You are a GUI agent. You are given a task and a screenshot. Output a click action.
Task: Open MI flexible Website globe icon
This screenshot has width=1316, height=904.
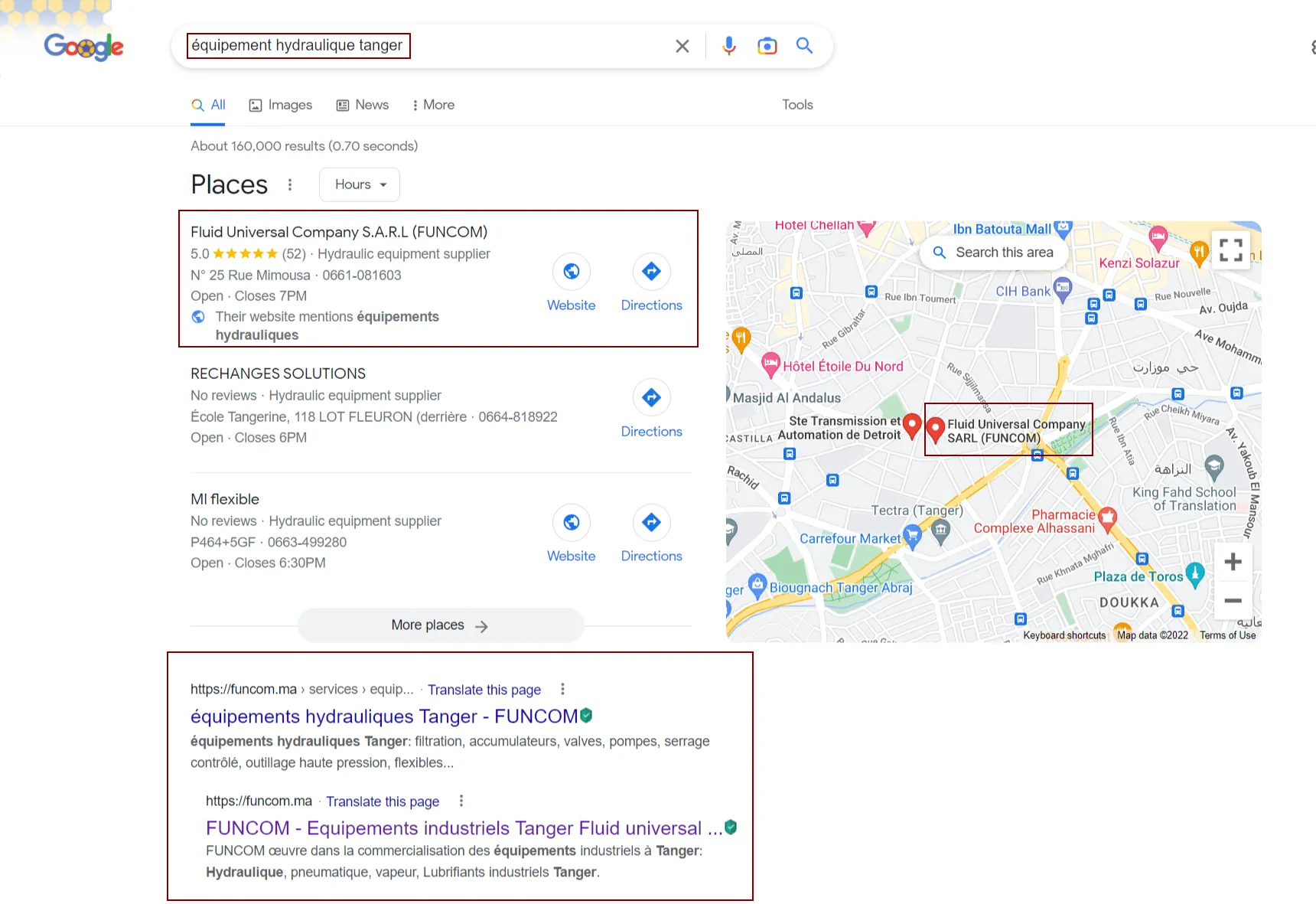(572, 522)
